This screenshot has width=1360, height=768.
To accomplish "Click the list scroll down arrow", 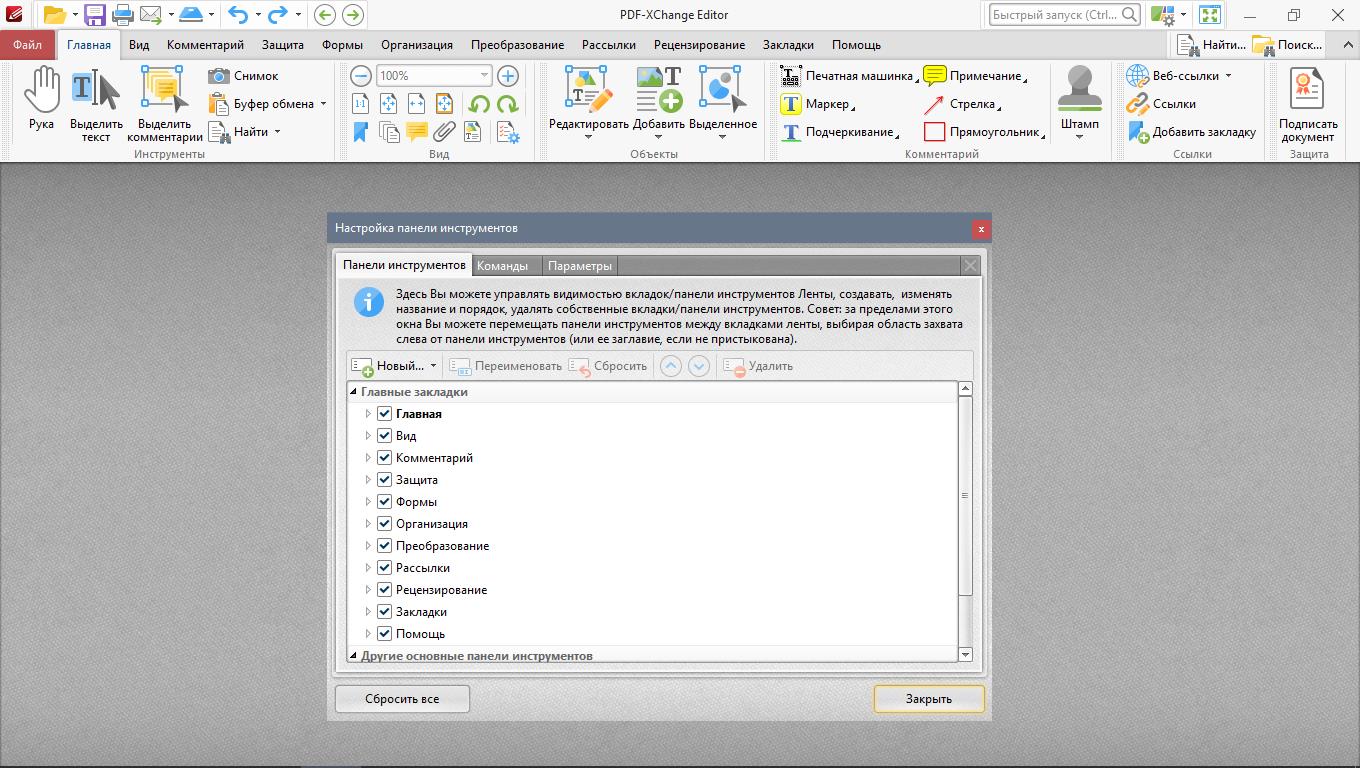I will coord(965,654).
